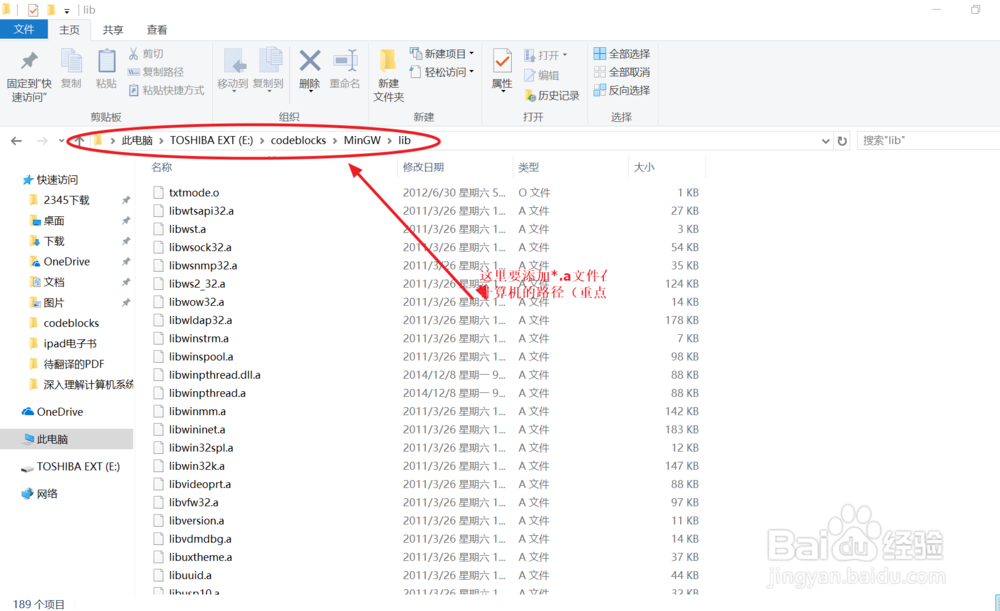The height and width of the screenshot is (611, 1000).
Task: Sort by Date modified (修改日期) column
Action: 423,167
